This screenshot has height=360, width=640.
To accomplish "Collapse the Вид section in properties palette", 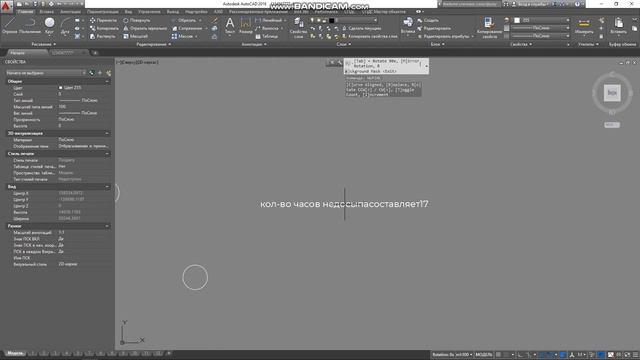I will pyautogui.click(x=107, y=187).
